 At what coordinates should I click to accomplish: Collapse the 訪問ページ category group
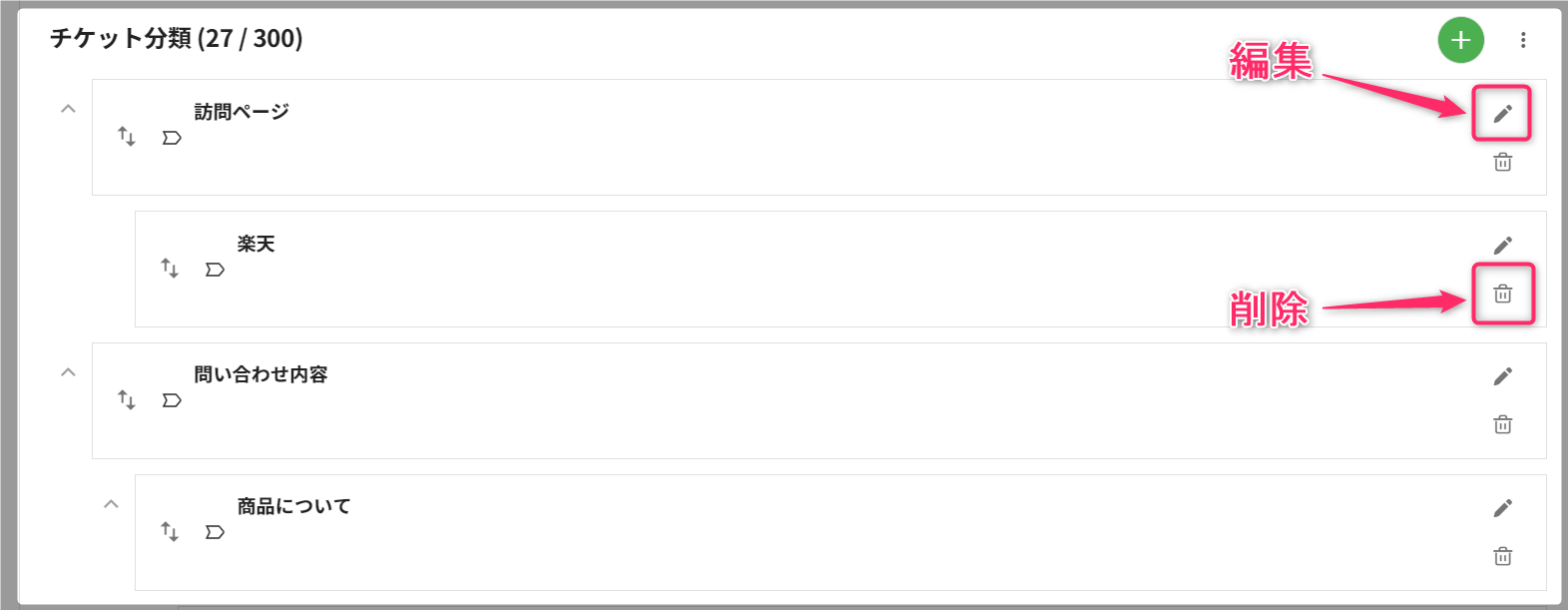coord(68,109)
